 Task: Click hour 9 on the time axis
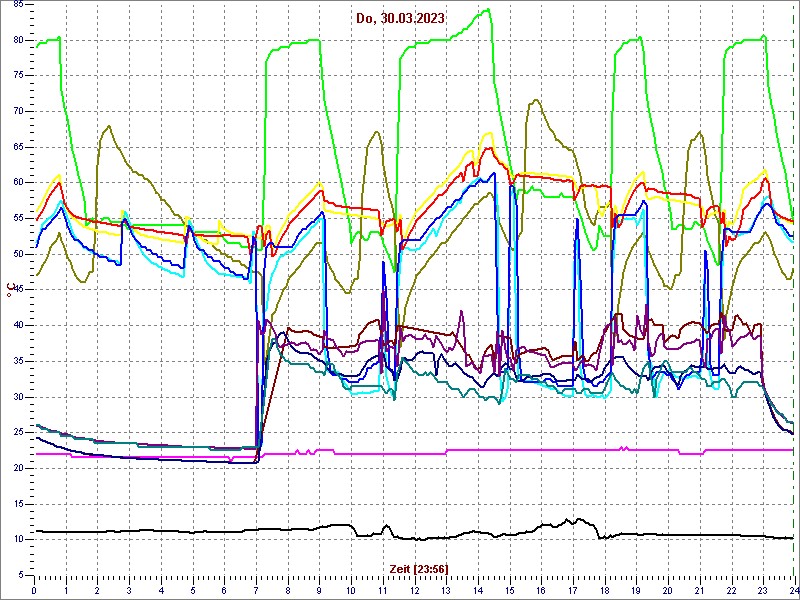319,588
